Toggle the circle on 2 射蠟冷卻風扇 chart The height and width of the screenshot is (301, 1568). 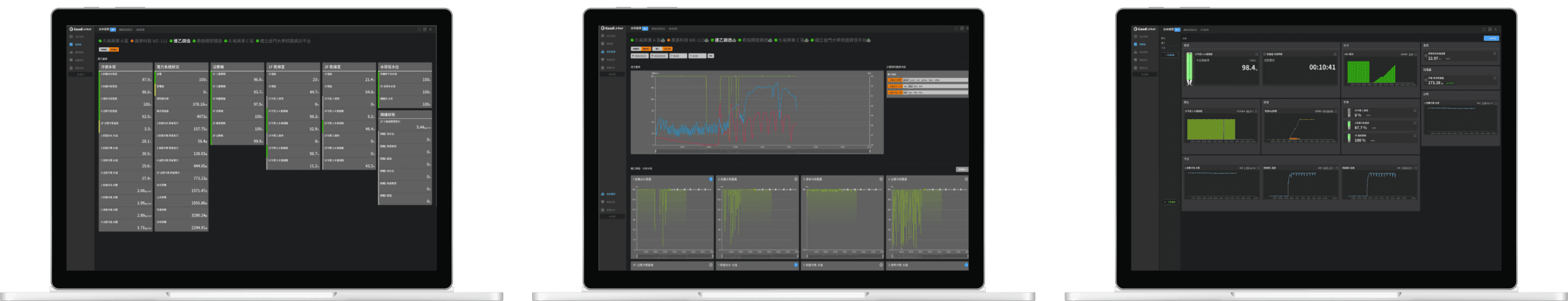(796, 179)
